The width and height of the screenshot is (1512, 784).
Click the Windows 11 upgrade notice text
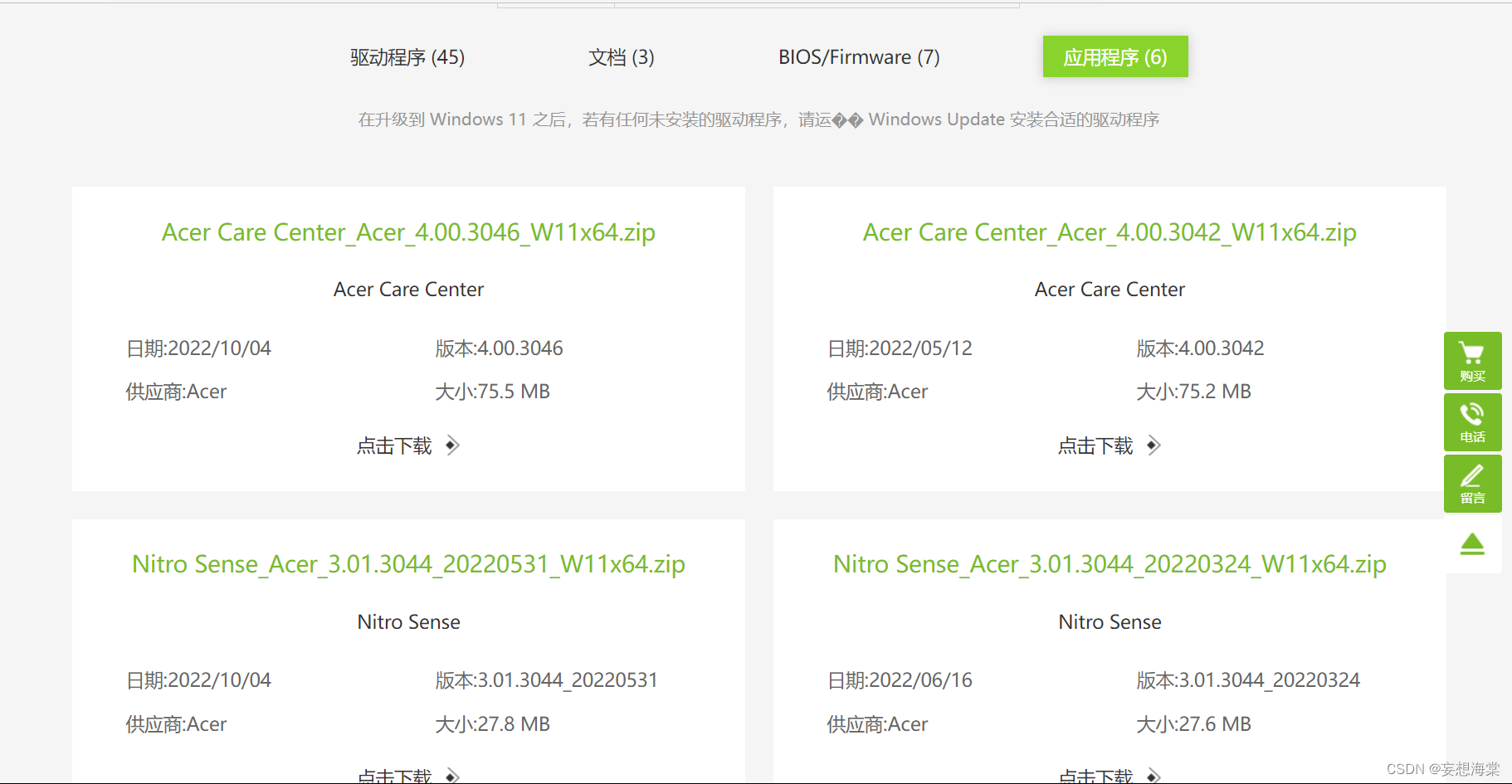[x=758, y=119]
